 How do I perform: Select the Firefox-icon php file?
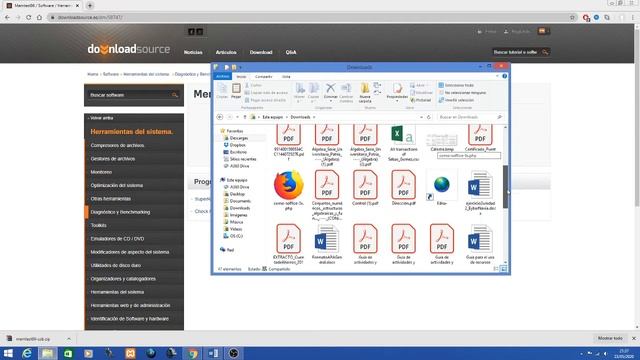point(289,191)
